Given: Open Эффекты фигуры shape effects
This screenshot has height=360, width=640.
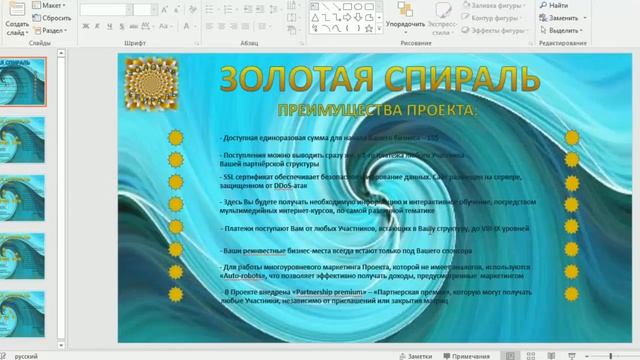Looking at the screenshot, I should click(x=495, y=30).
